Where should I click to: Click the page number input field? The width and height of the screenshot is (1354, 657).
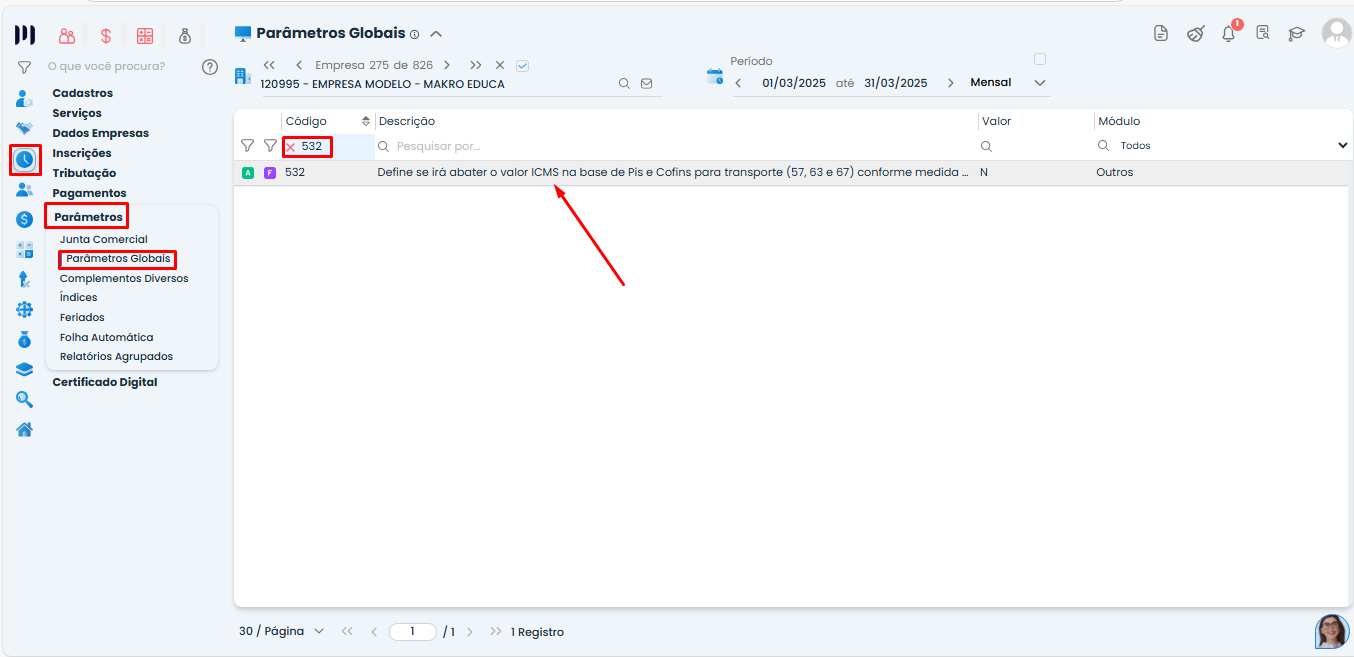tap(413, 632)
